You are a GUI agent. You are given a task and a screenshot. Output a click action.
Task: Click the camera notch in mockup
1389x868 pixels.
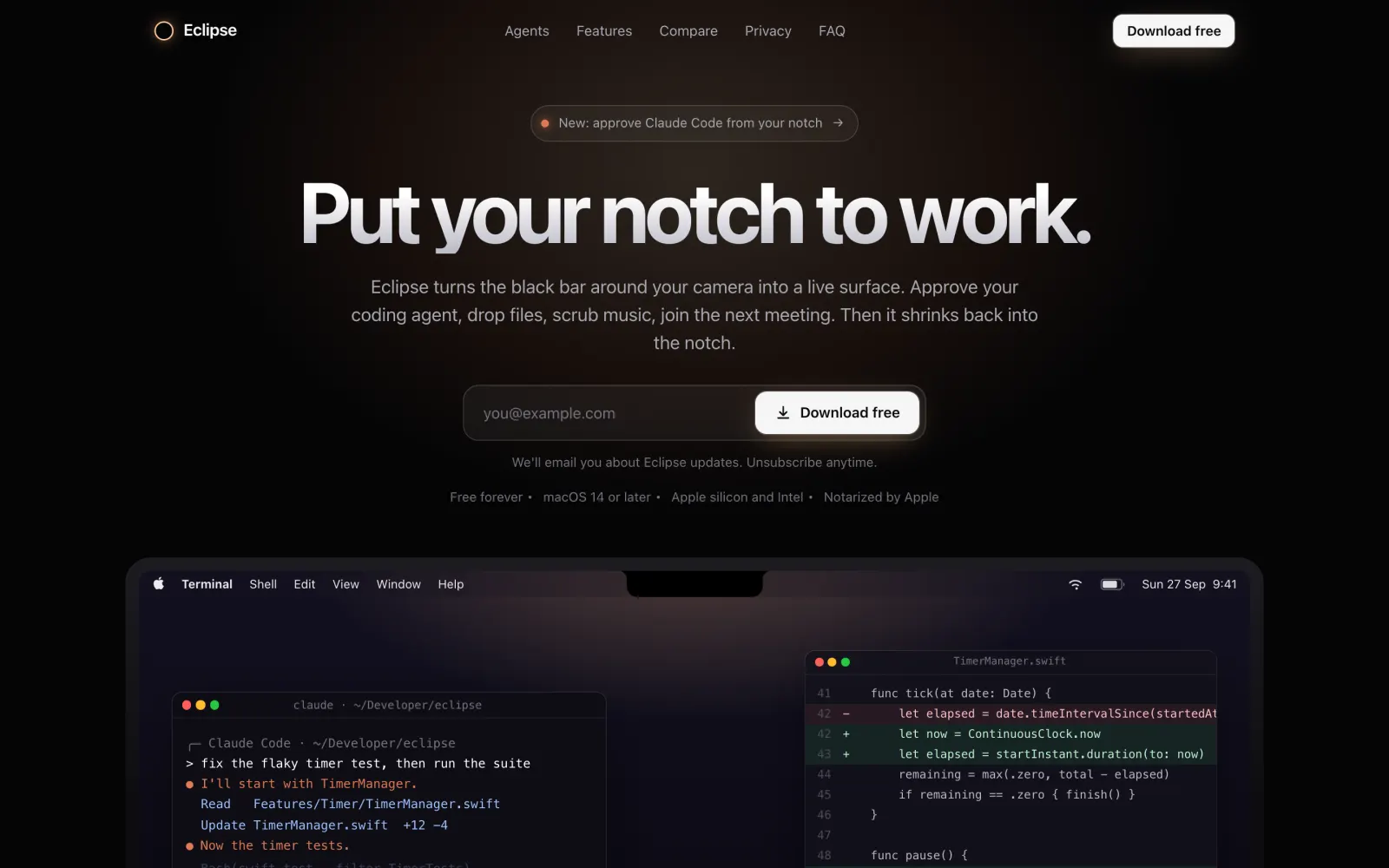(x=694, y=583)
